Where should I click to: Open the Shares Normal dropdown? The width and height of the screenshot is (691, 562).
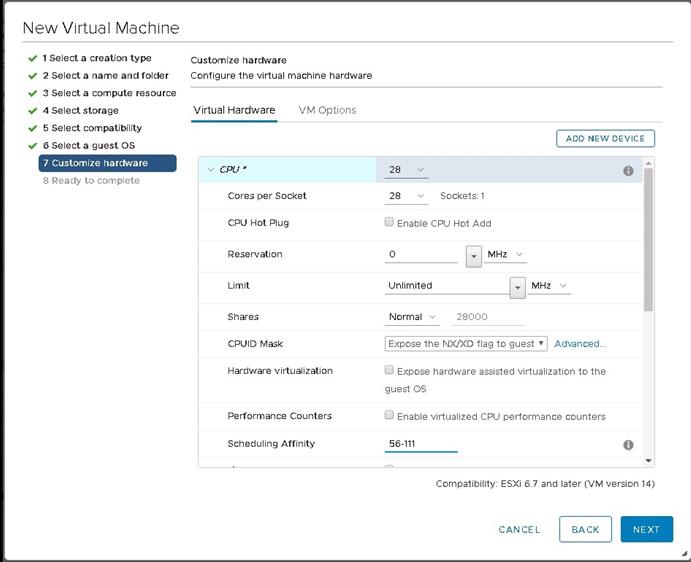pyautogui.click(x=412, y=317)
